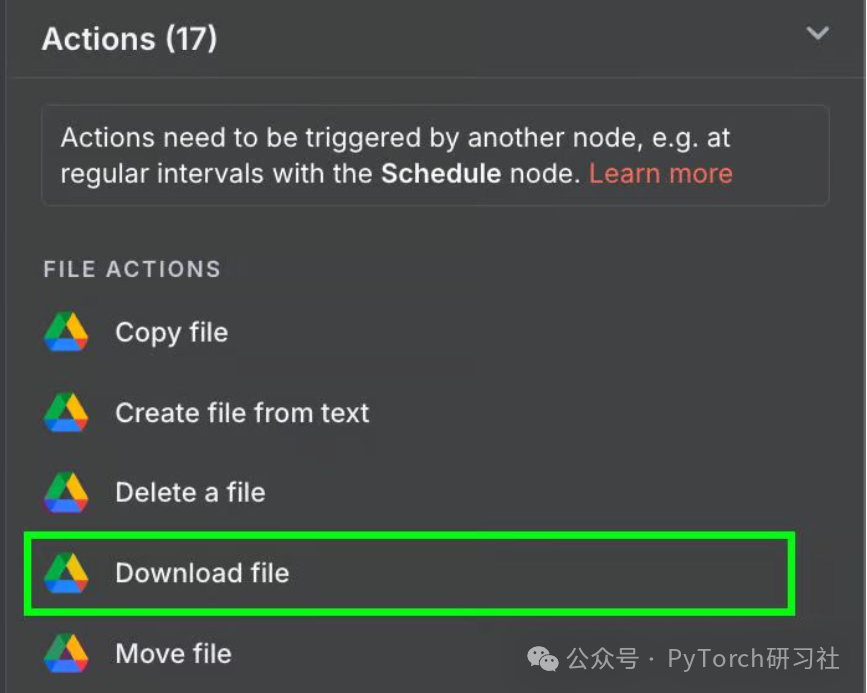This screenshot has height=693, width=867.
Task: Select the Move file action
Action: (x=174, y=654)
